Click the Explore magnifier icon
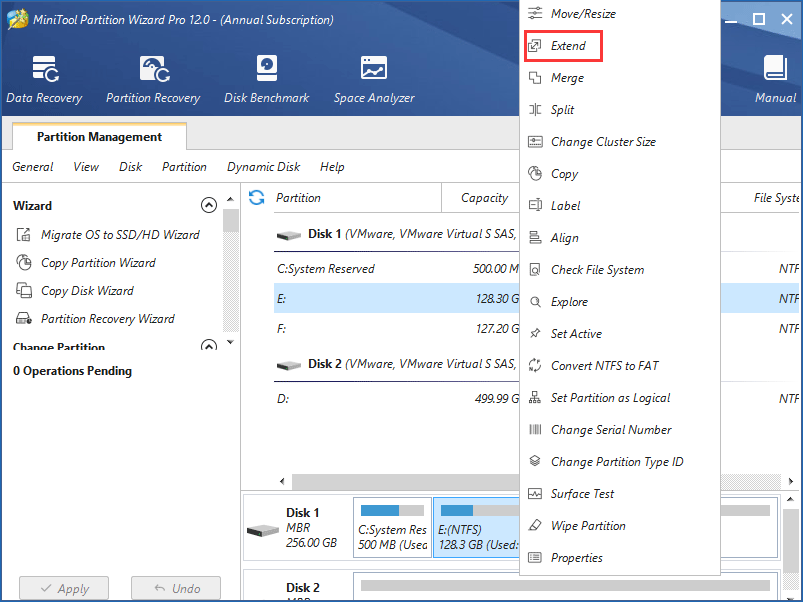 click(x=535, y=302)
